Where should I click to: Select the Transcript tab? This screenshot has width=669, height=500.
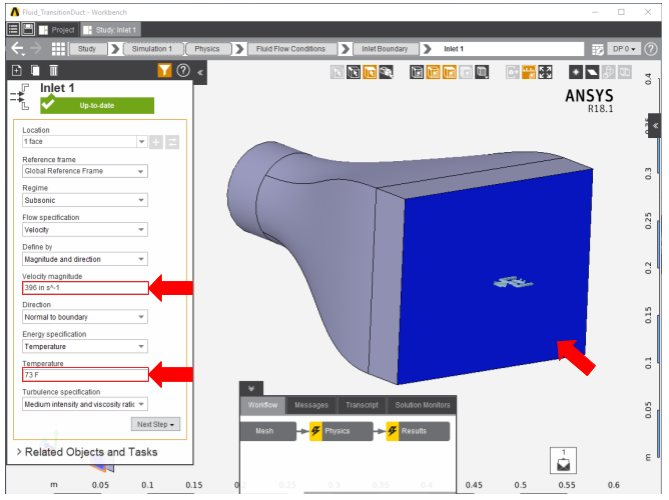tap(362, 405)
